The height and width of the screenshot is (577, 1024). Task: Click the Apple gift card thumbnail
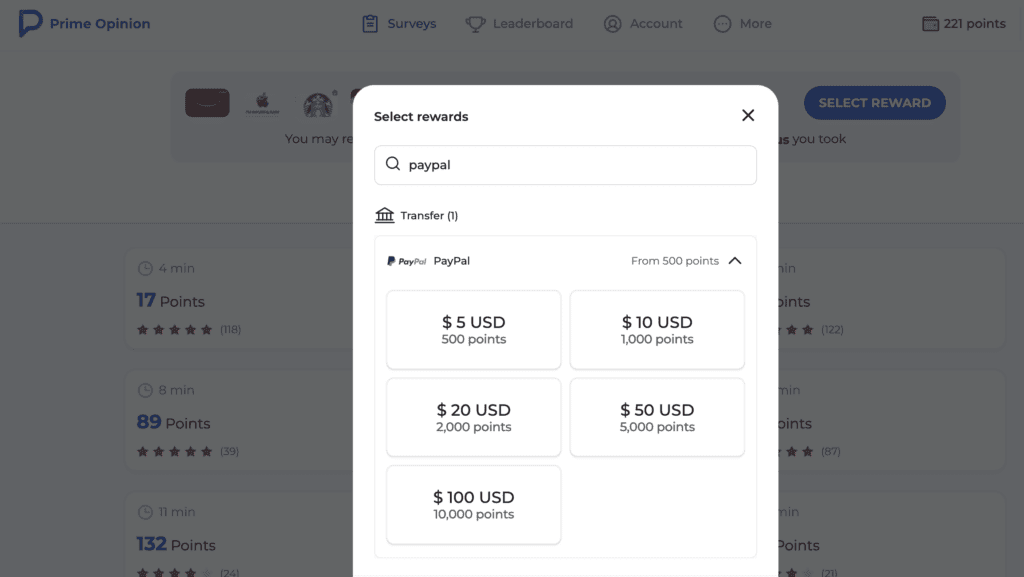coord(263,103)
